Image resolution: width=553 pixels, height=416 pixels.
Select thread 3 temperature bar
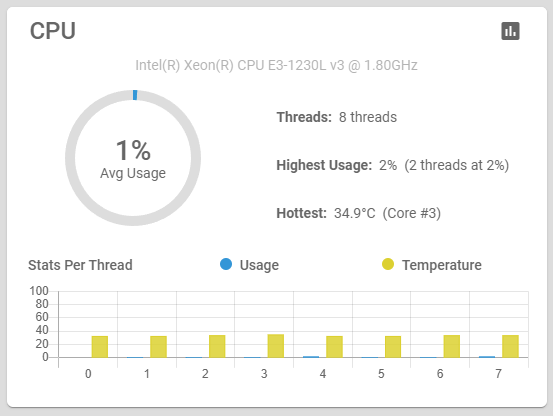276,346
